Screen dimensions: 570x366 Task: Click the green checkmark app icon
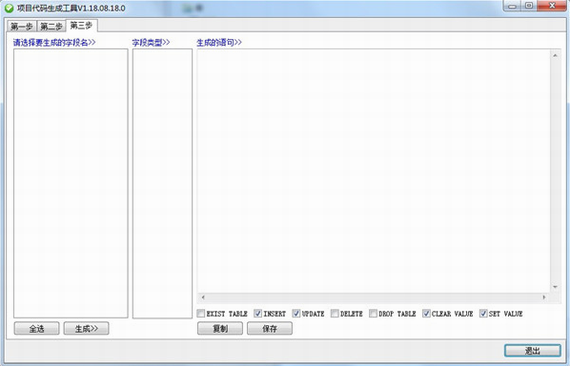[x=9, y=8]
